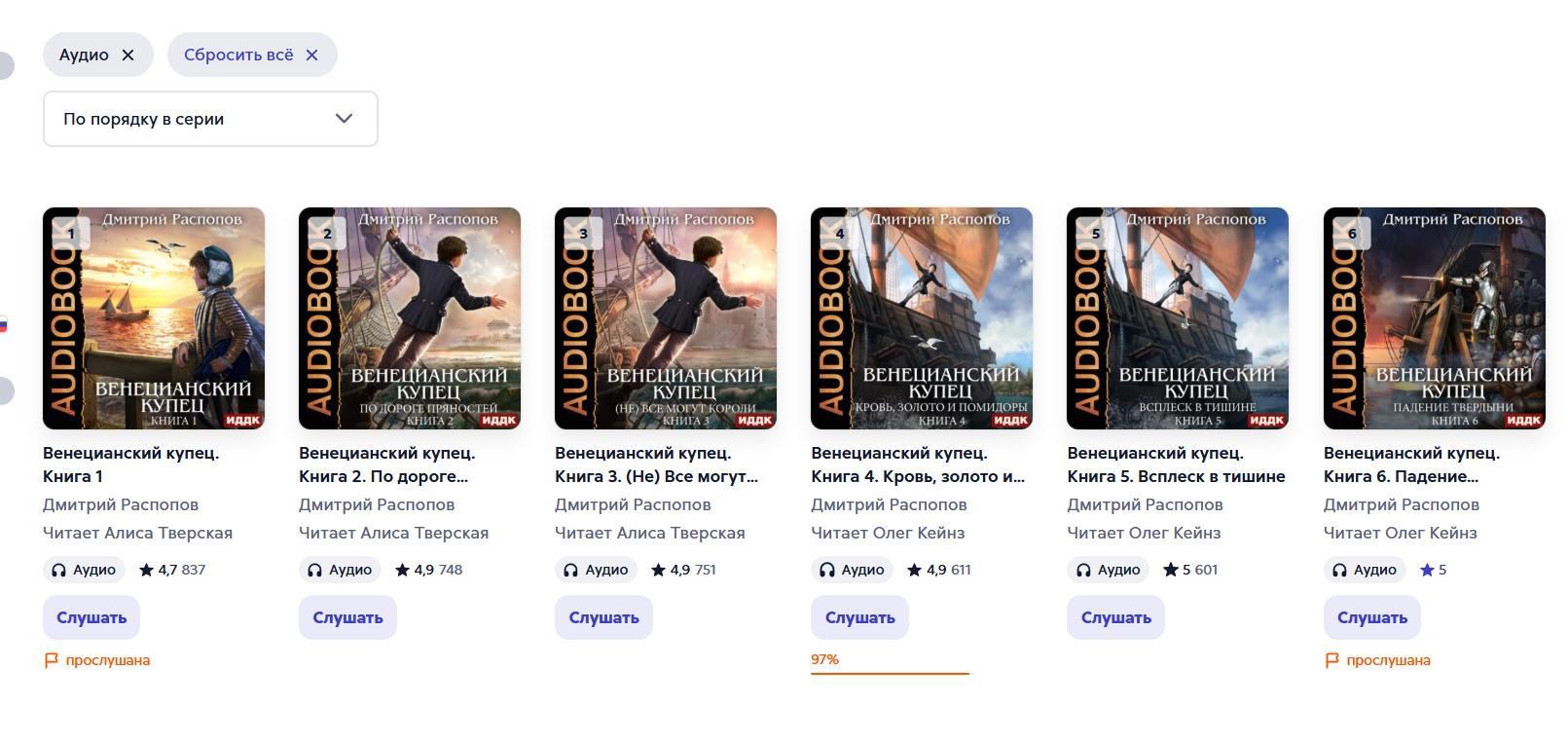Image resolution: width=1568 pixels, height=743 pixels.
Task: Open title link Книга 5. Всплеск в тишине
Action: 1176,464
